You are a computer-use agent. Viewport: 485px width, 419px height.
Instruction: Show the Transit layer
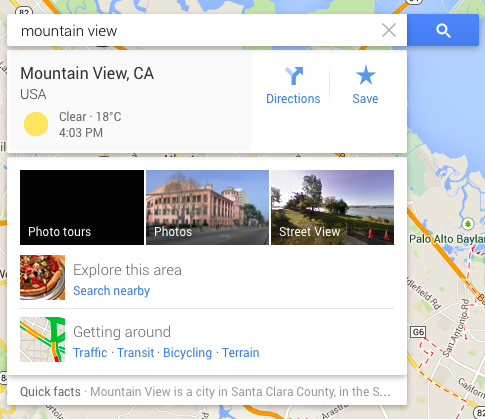click(x=136, y=353)
